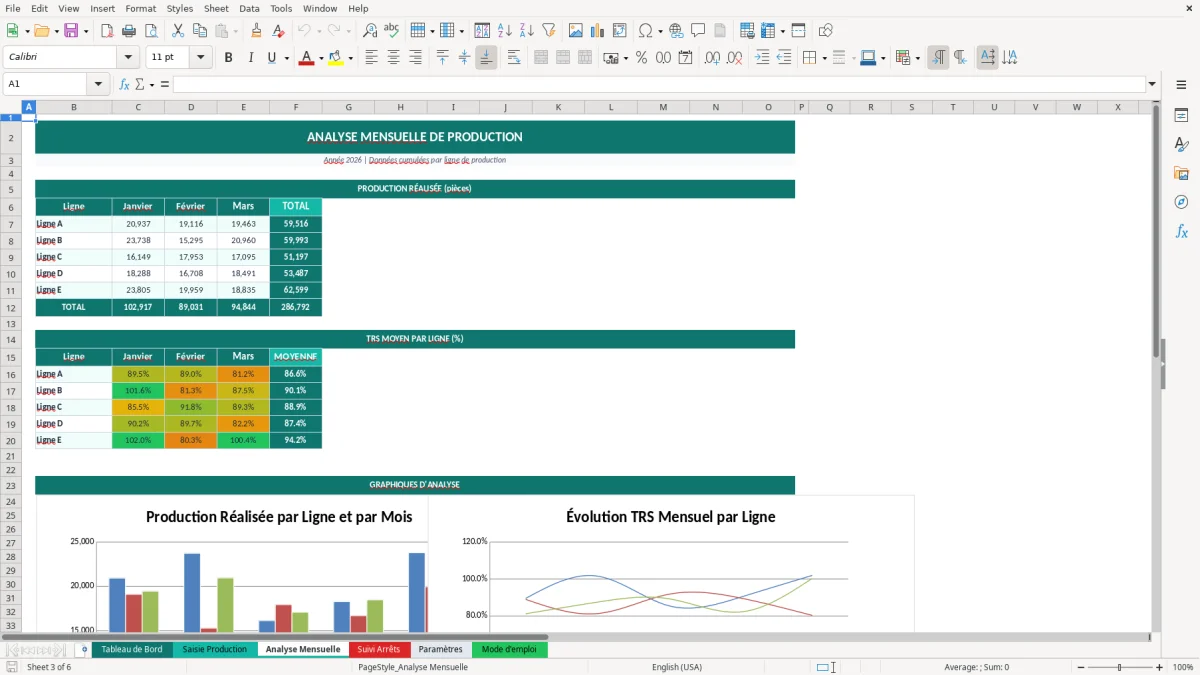Viewport: 1200px width, 675px height.
Task: Expand the Name Box dropdown
Action: point(98,84)
